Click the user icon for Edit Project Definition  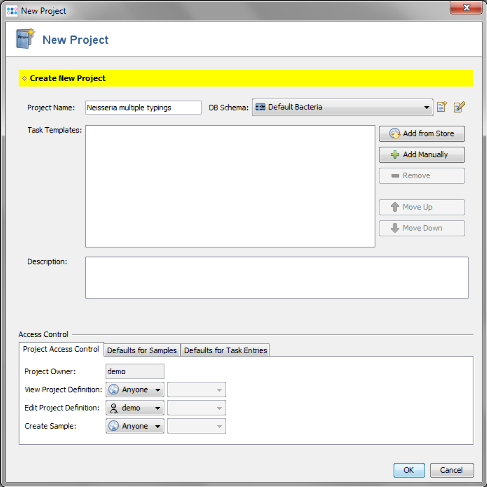[x=114, y=408]
